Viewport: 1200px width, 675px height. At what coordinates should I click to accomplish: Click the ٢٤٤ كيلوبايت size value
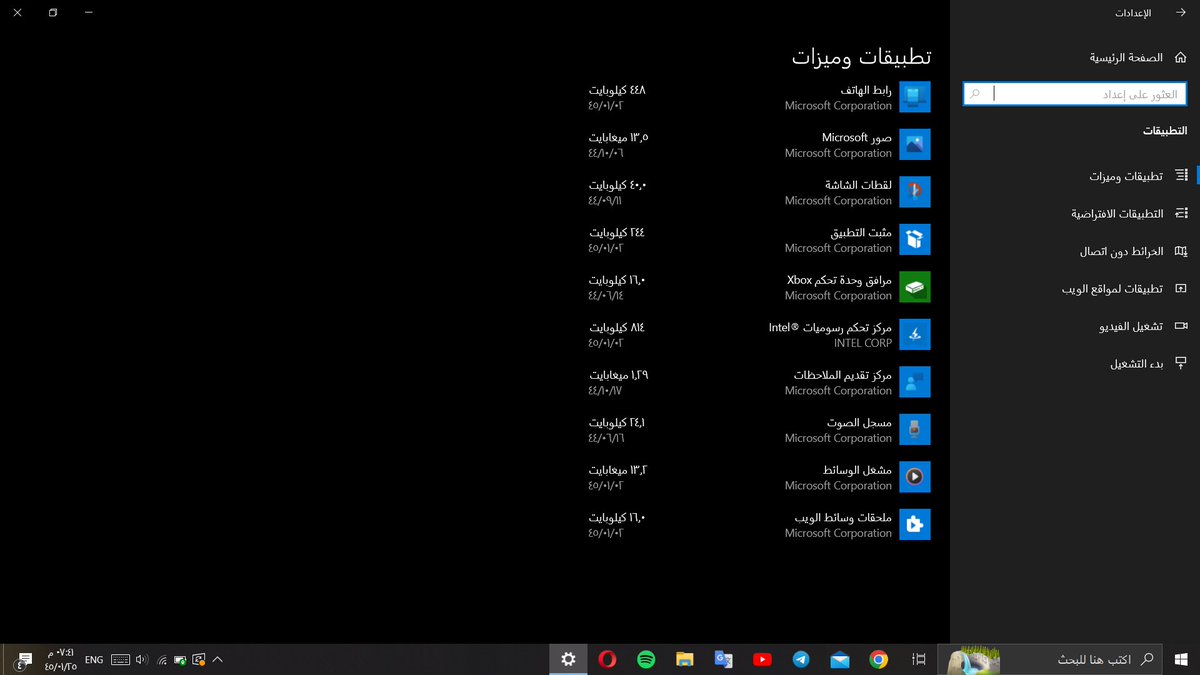tap(617, 232)
